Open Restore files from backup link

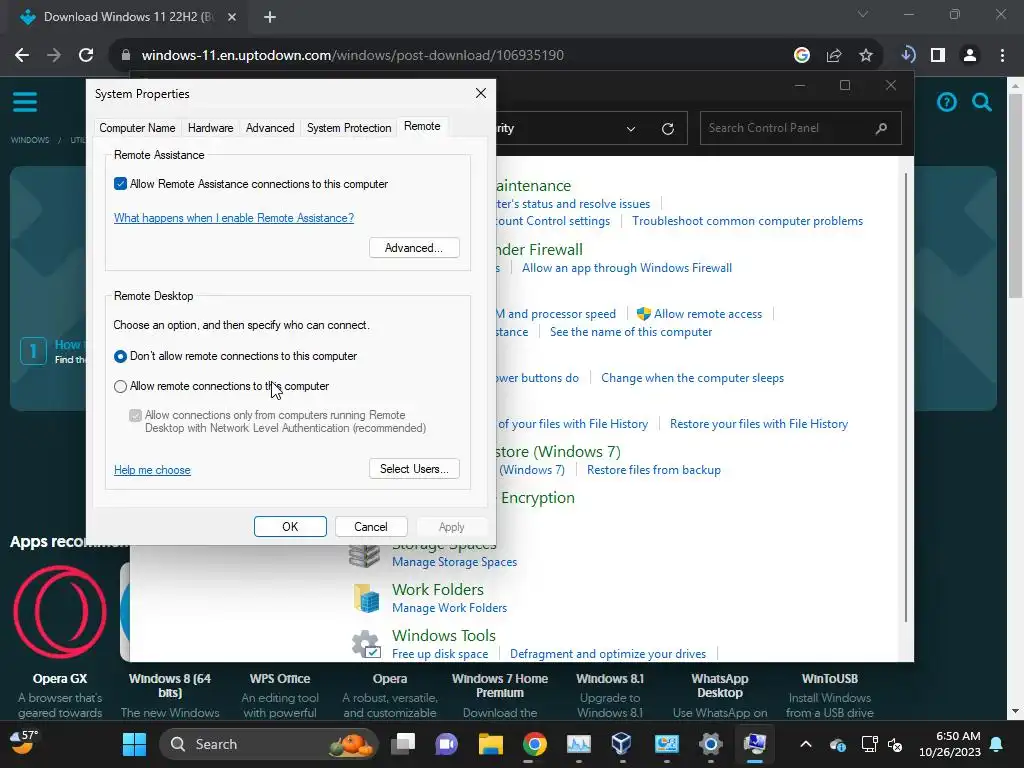[x=654, y=470]
